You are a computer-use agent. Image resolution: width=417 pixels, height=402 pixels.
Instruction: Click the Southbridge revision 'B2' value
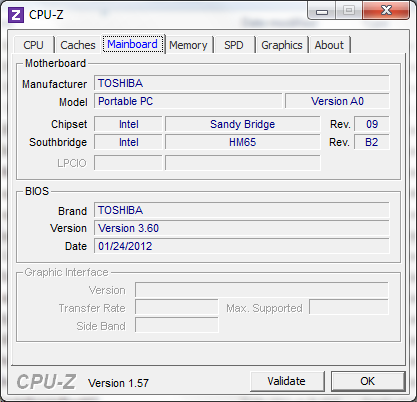tap(372, 142)
